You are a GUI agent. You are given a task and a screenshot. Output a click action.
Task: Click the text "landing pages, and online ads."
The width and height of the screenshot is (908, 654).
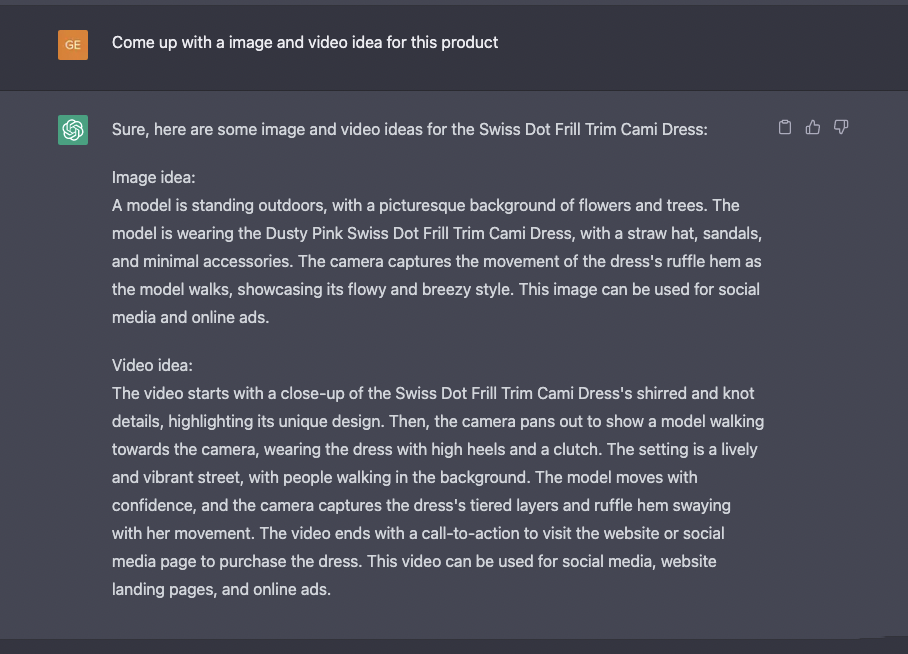pyautogui.click(x=221, y=590)
